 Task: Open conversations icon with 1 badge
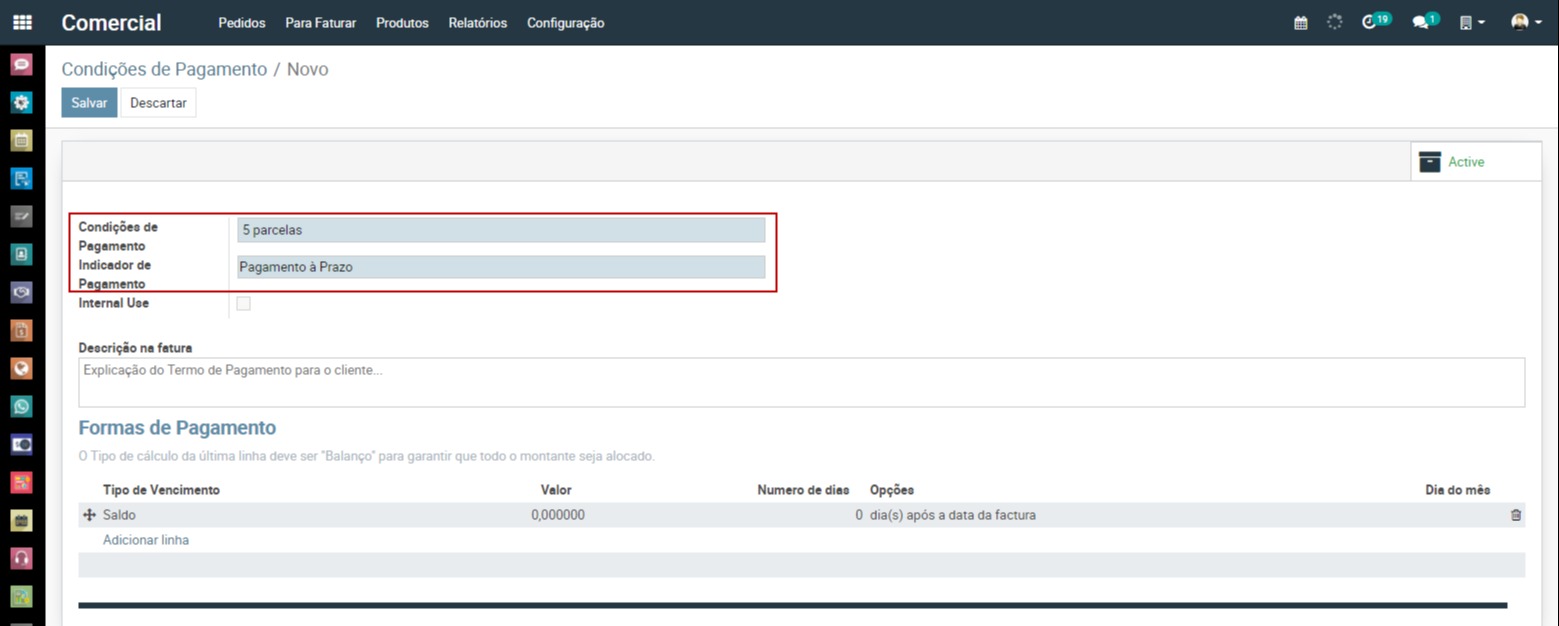click(1420, 22)
